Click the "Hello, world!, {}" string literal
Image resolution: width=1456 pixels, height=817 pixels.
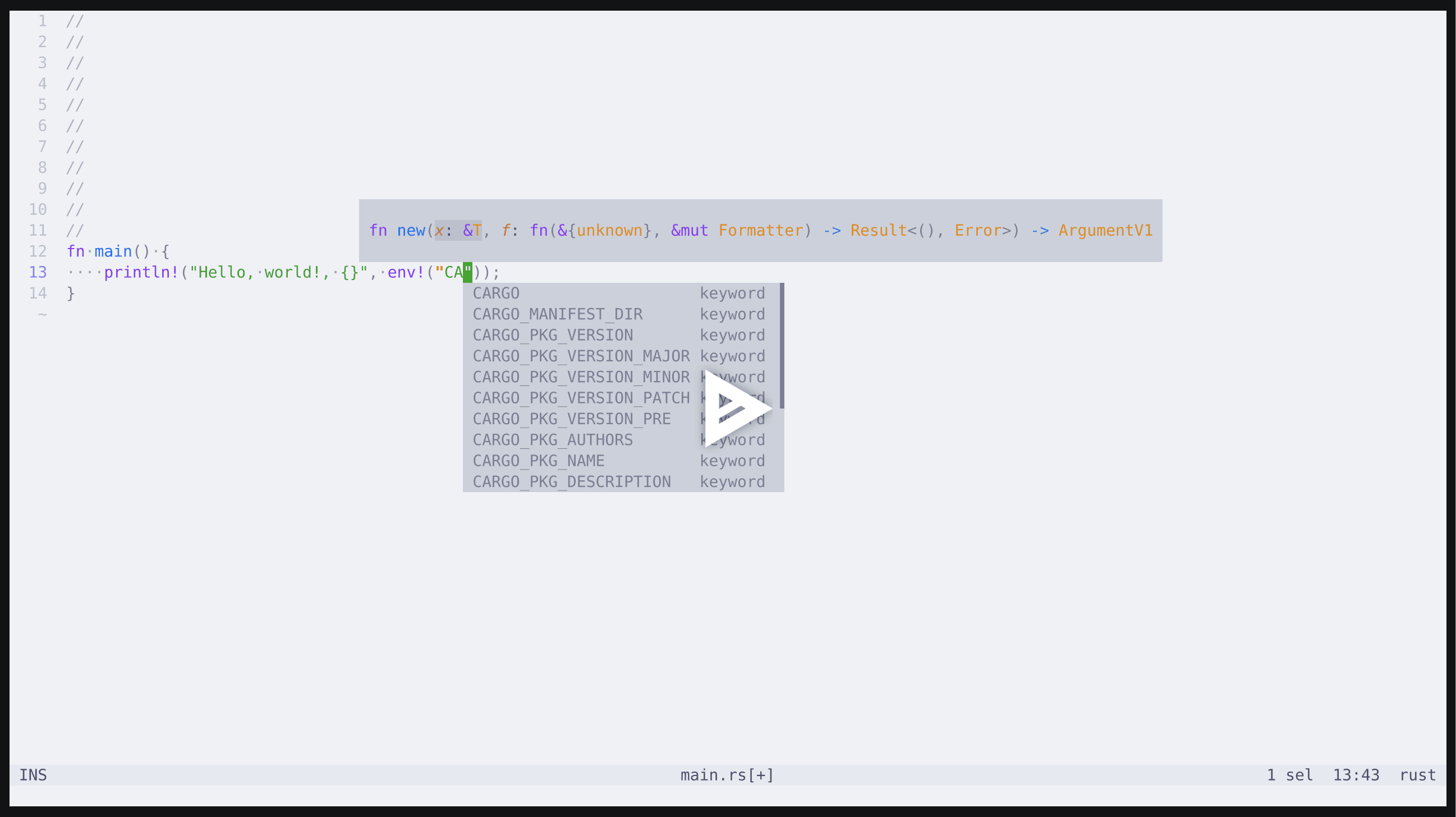pos(279,273)
